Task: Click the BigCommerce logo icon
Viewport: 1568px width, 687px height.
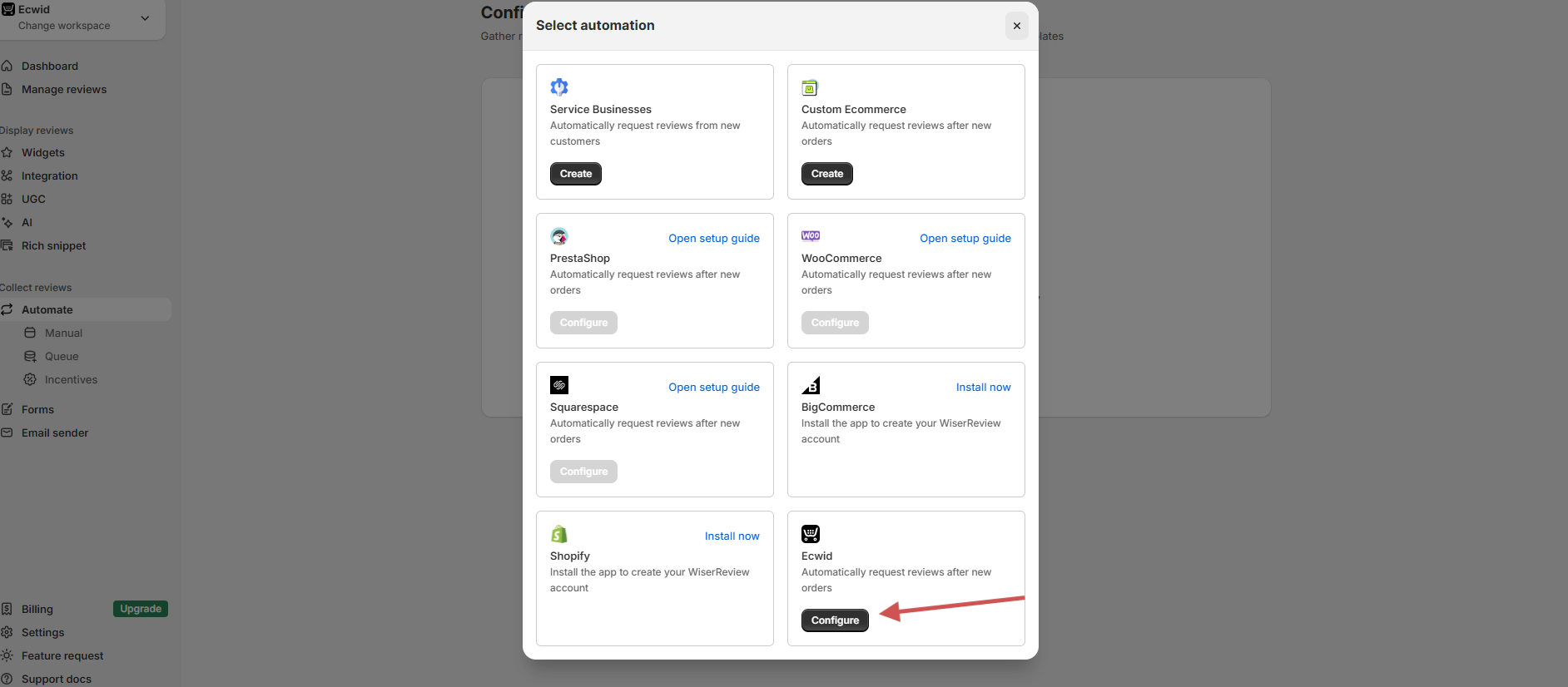Action: pyautogui.click(x=811, y=385)
